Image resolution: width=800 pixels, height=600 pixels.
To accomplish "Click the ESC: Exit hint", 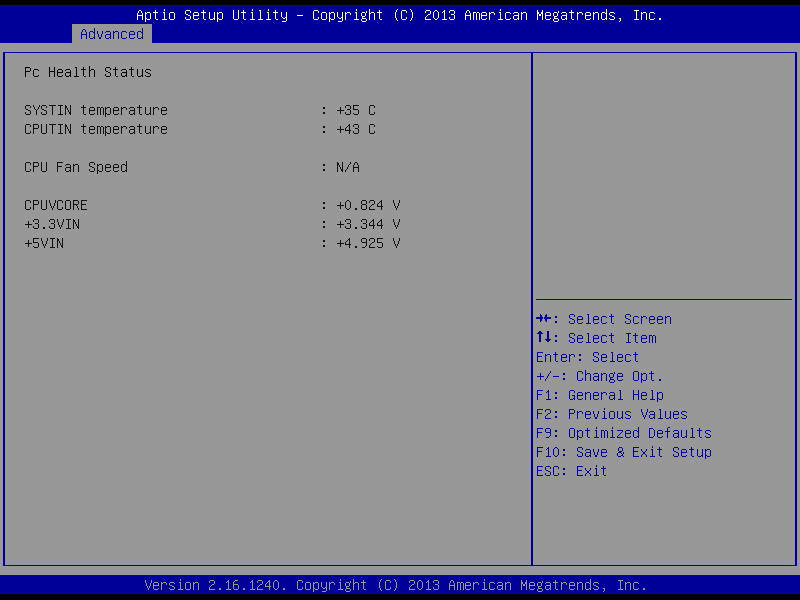I will tap(571, 471).
